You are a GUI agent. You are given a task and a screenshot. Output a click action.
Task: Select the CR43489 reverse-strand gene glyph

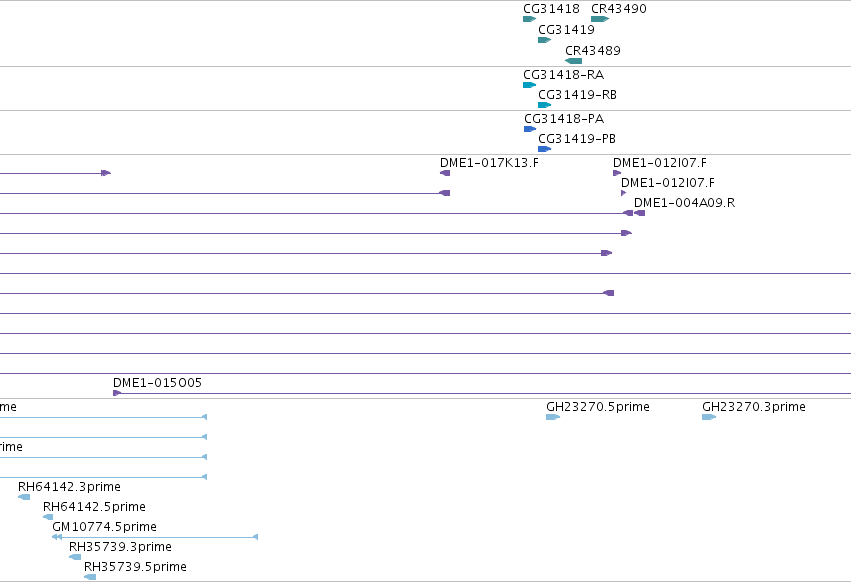tap(574, 61)
